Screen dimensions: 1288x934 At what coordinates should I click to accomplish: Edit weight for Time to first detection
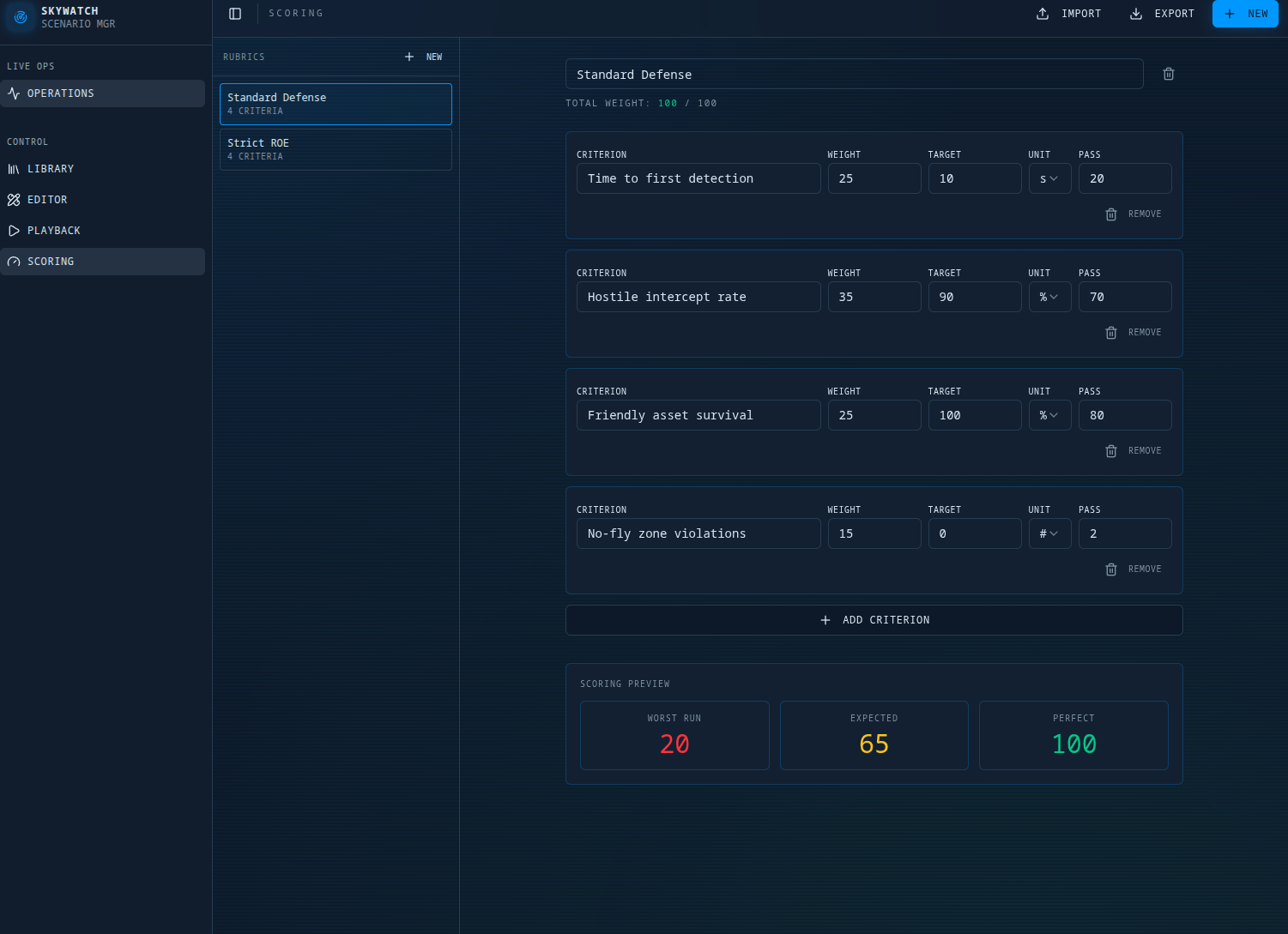[874, 178]
